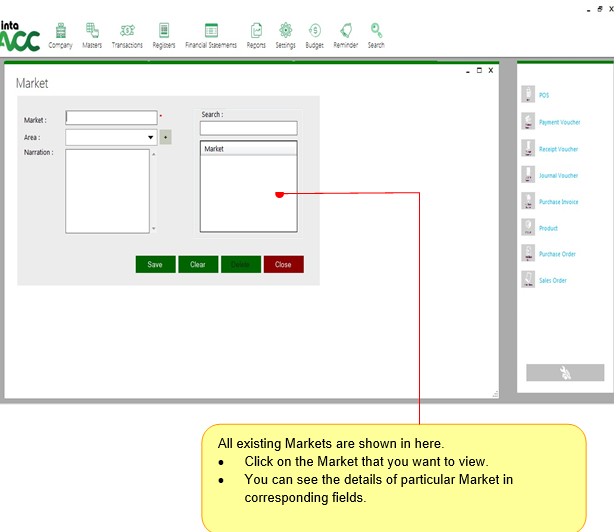Click the add Area plus button
614x532 pixels.
click(166, 137)
